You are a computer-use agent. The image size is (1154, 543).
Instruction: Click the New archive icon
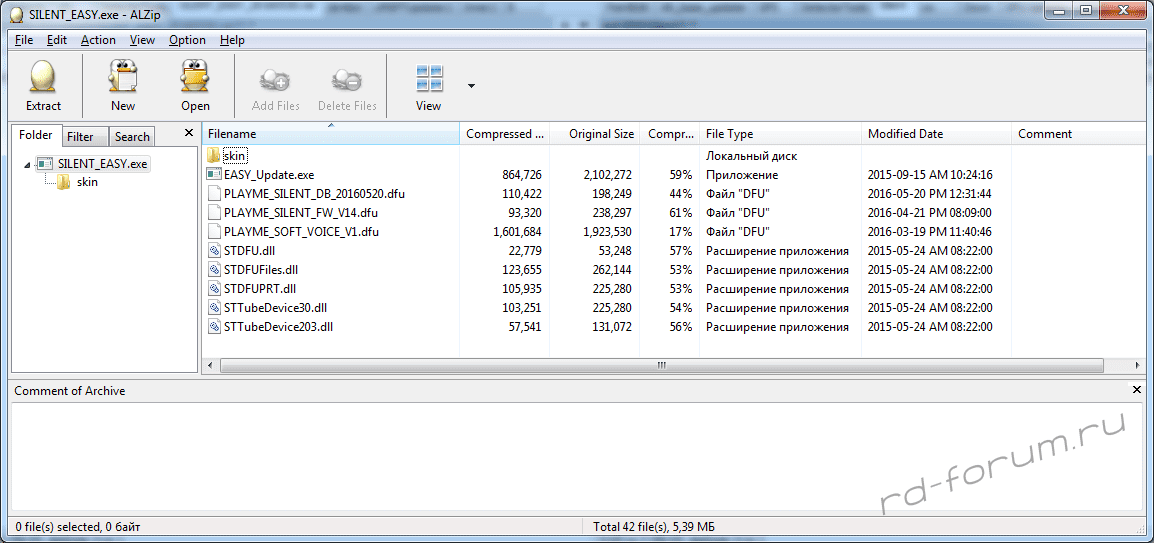click(x=123, y=77)
